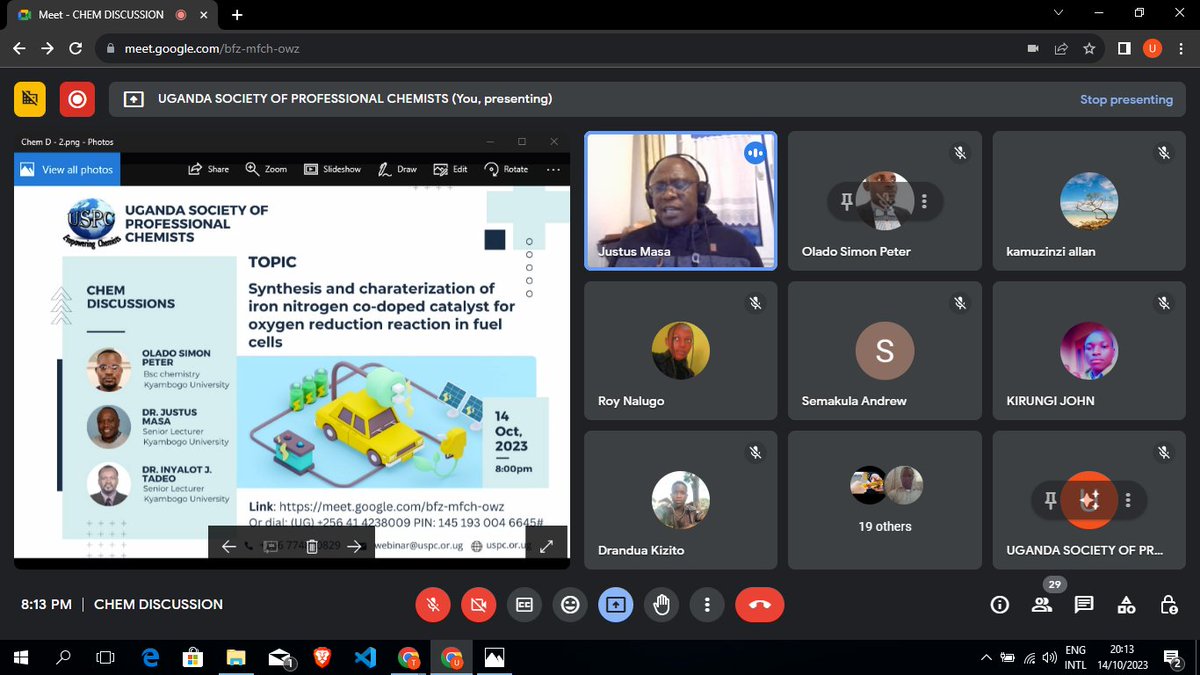Click the yellow presentation-off icon at top left
This screenshot has height=675, width=1200.
30,99
